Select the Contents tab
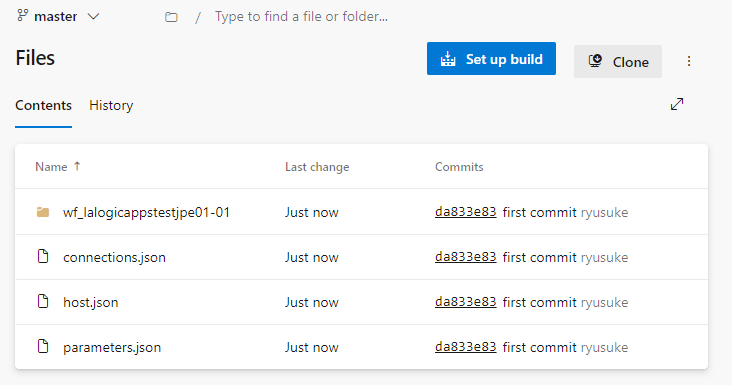732x385 pixels. tap(43, 105)
